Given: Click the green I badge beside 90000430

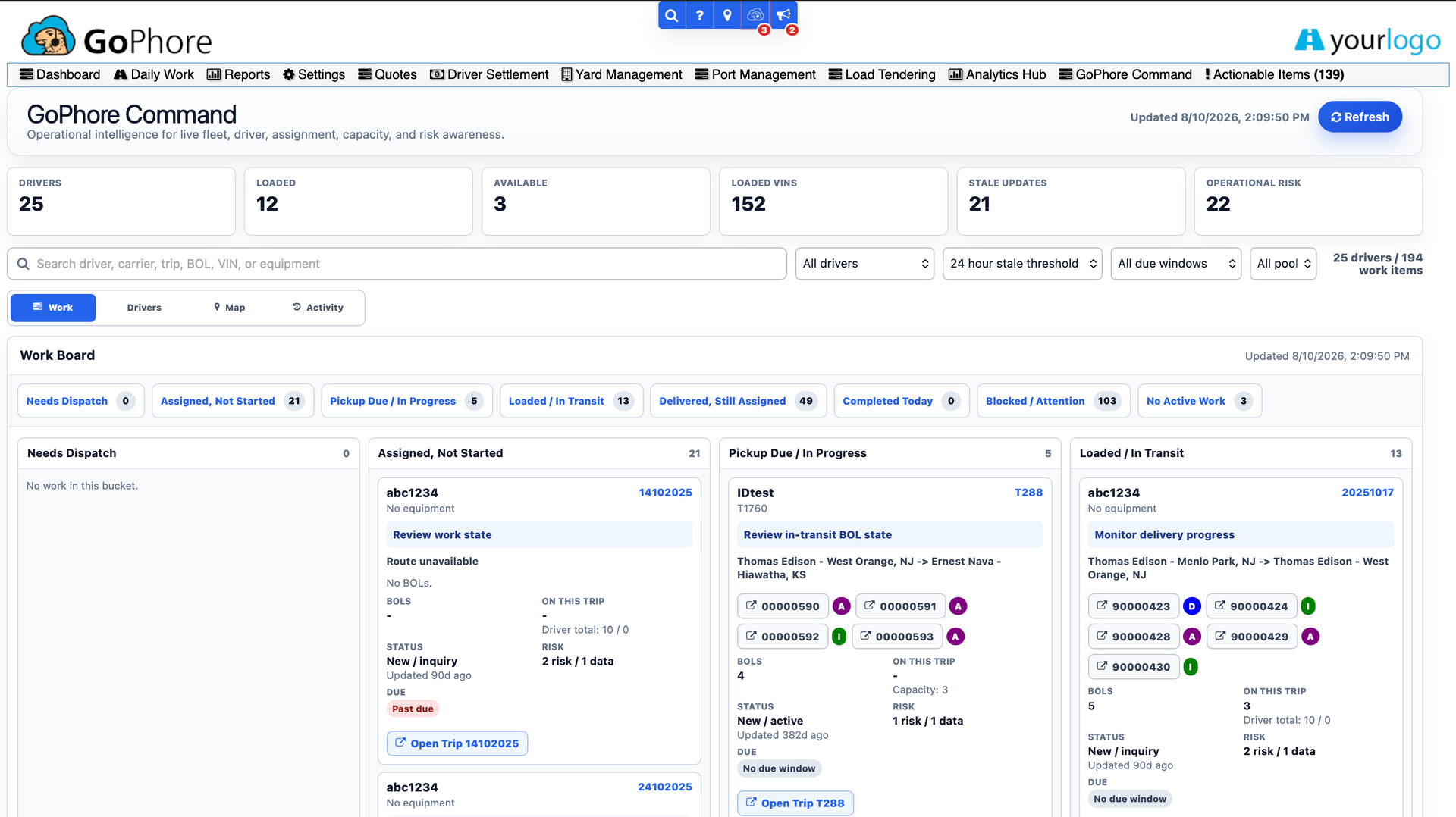Looking at the screenshot, I should tap(1191, 667).
